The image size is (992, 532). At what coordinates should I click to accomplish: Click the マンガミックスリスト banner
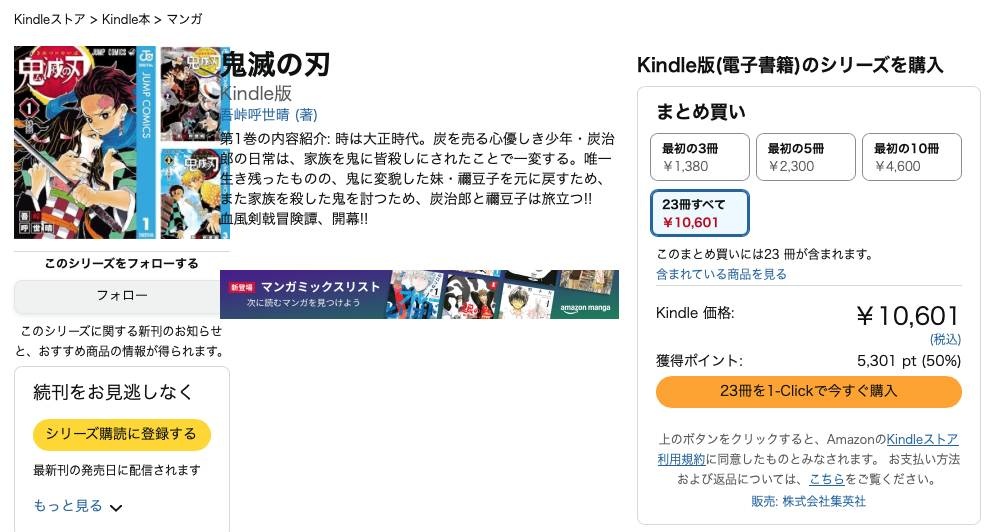pyautogui.click(x=320, y=294)
